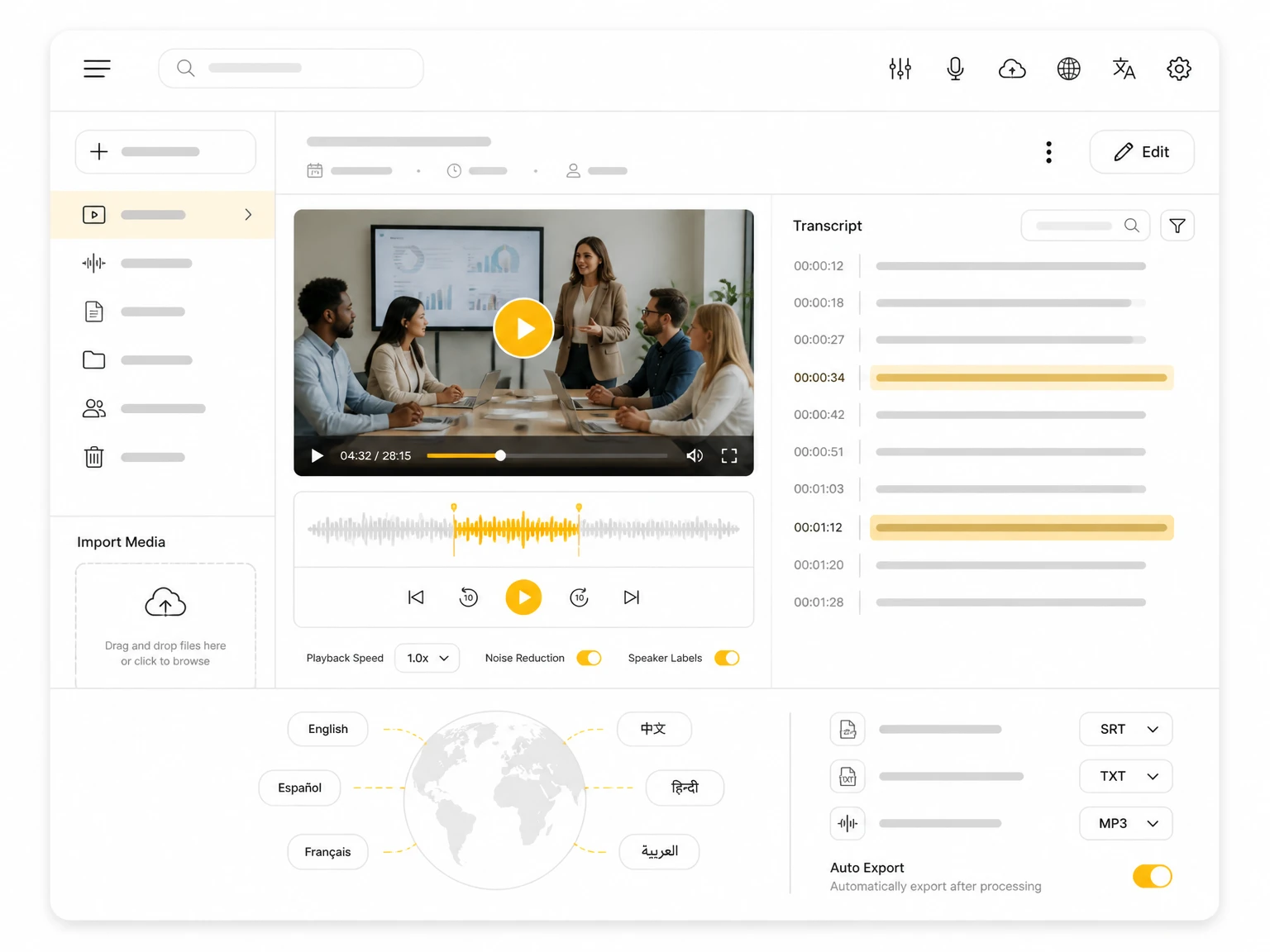Click the large play button on video
The height and width of the screenshot is (952, 1270).
[x=523, y=328]
